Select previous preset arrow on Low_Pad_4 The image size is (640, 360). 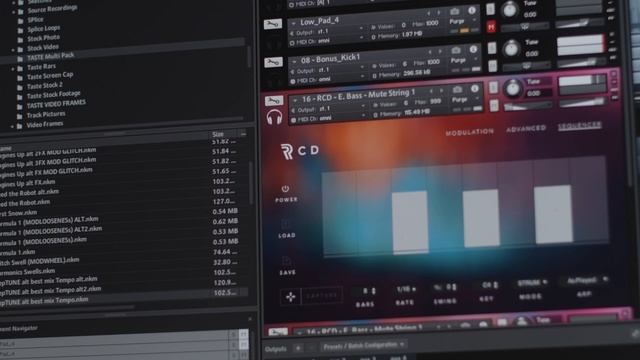429,13
